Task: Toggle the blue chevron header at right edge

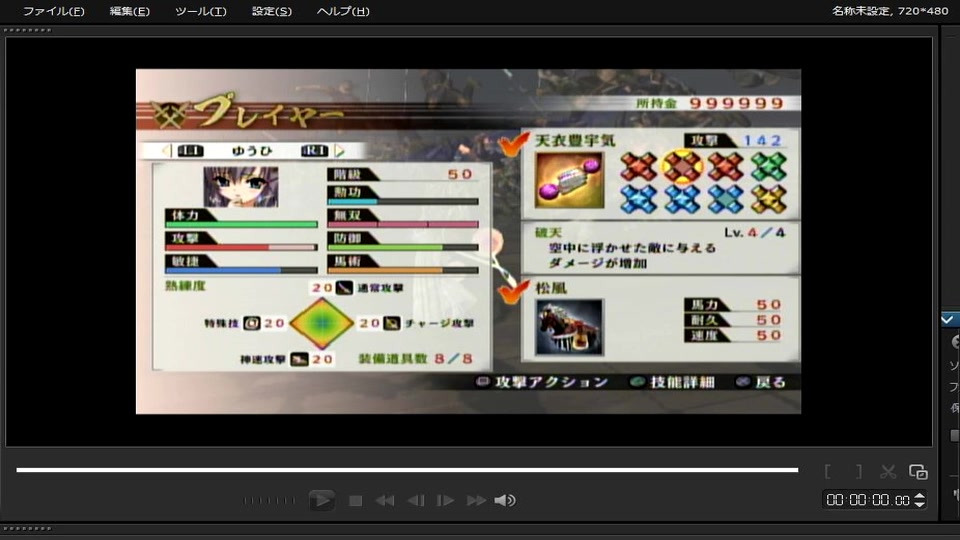Action: [950, 319]
